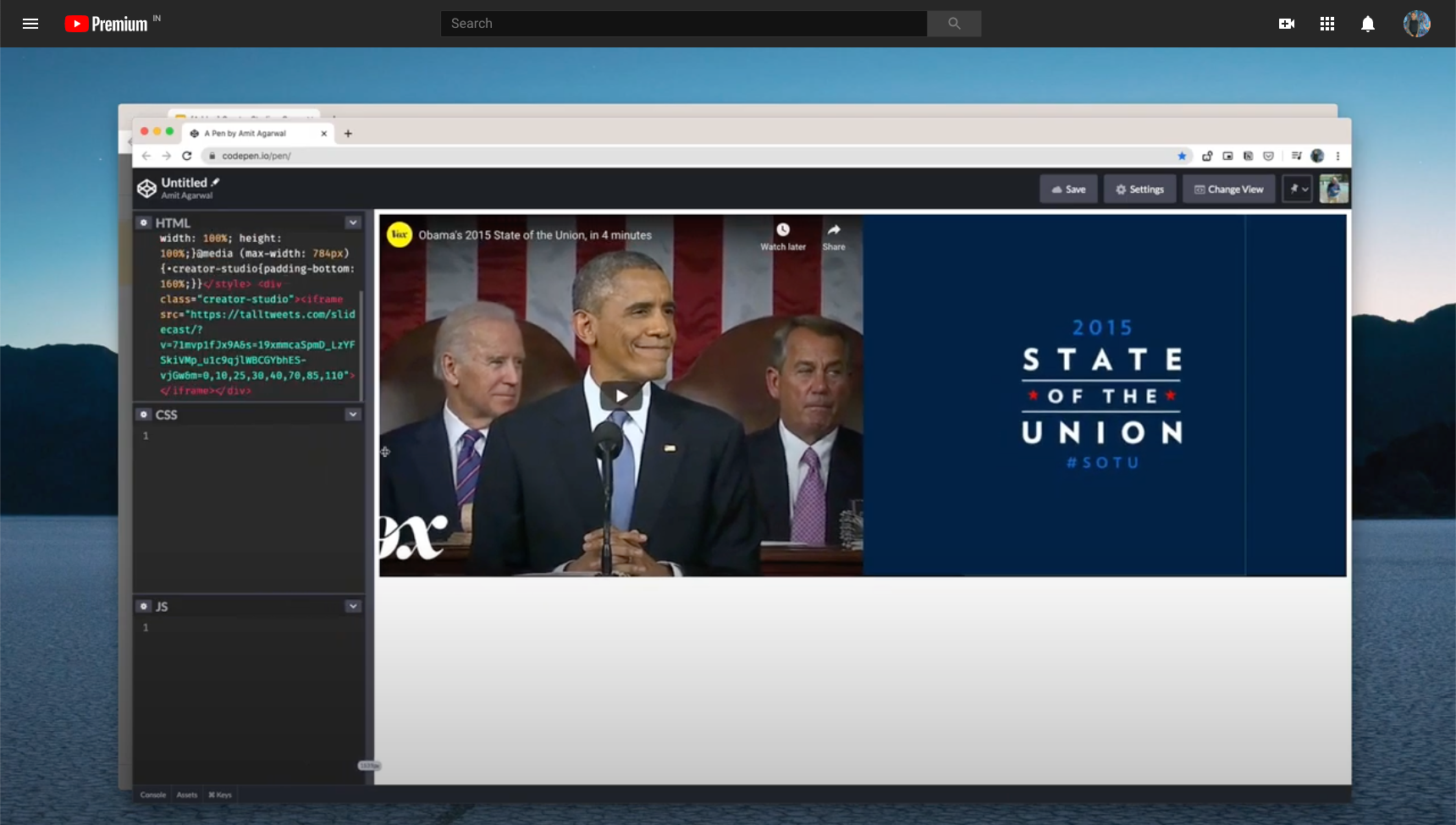The image size is (1456, 825).
Task: Open the Assets panel
Action: coord(187,795)
